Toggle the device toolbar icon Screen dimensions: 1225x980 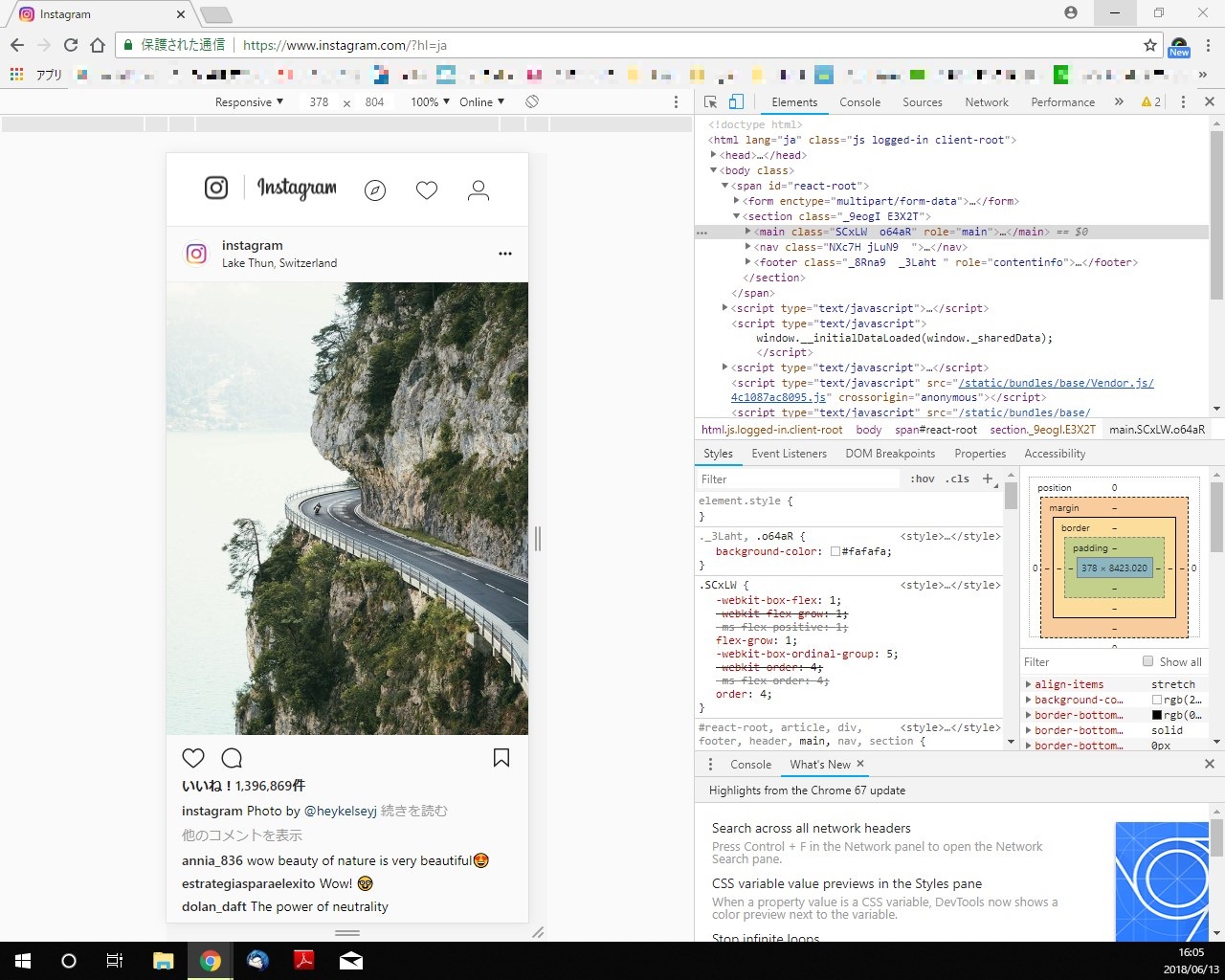pos(736,101)
